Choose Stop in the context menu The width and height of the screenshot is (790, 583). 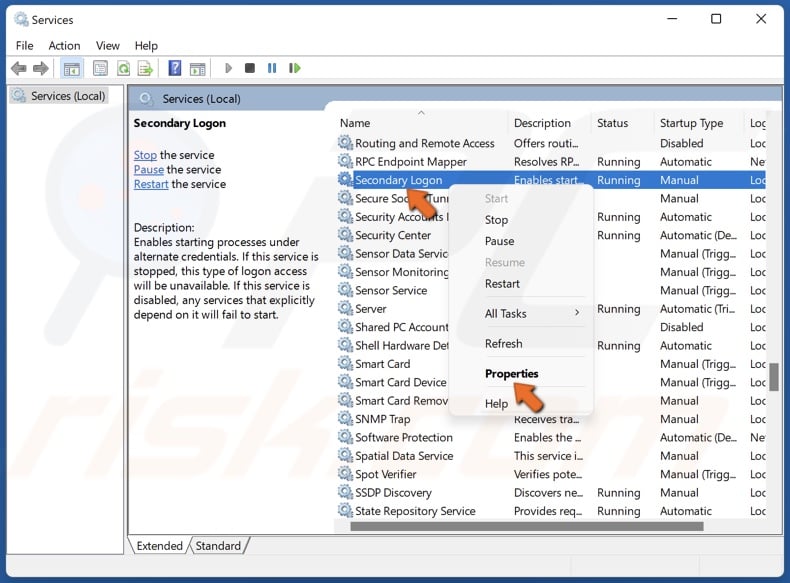click(496, 220)
